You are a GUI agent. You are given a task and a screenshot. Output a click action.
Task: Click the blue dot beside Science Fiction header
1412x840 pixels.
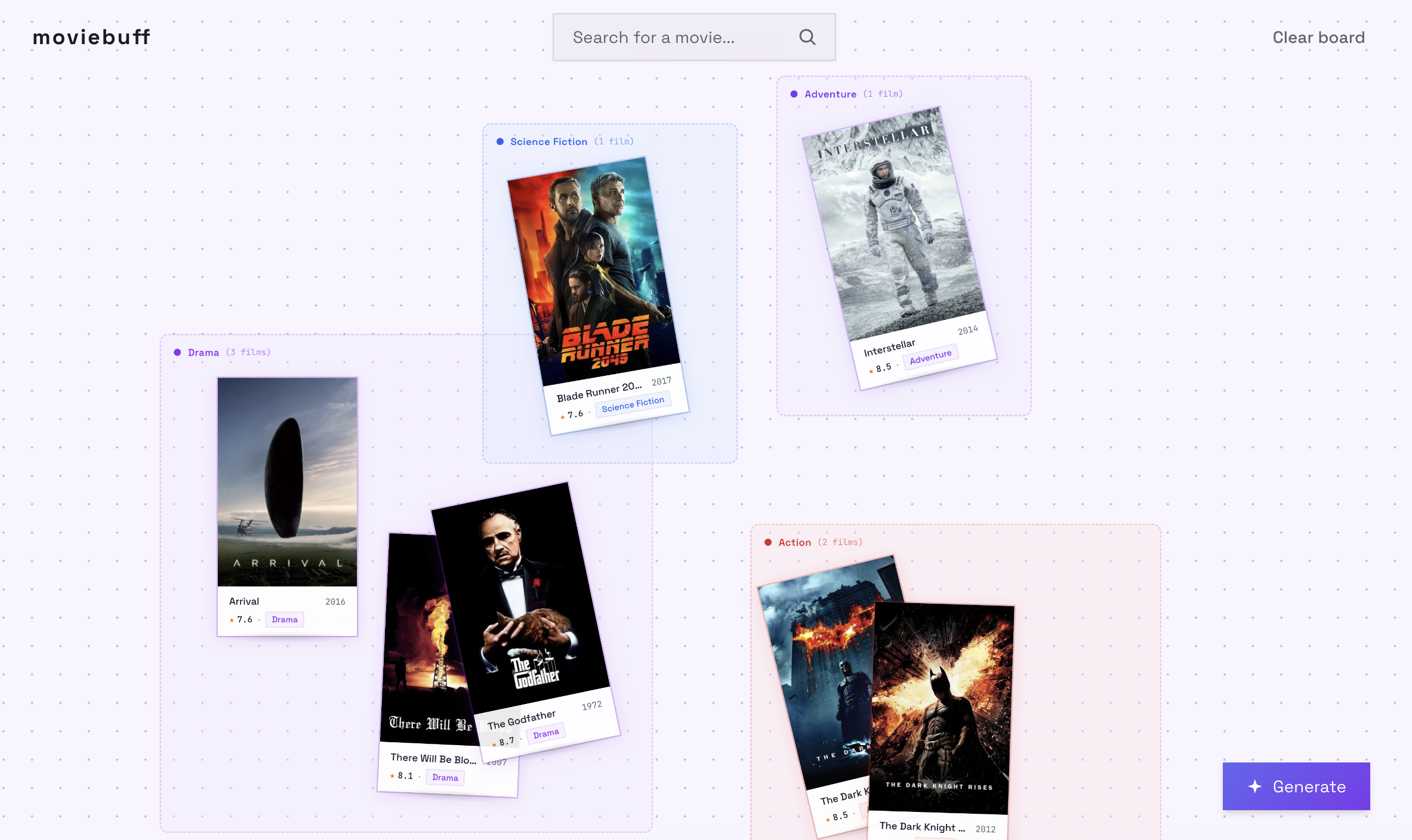pos(500,141)
